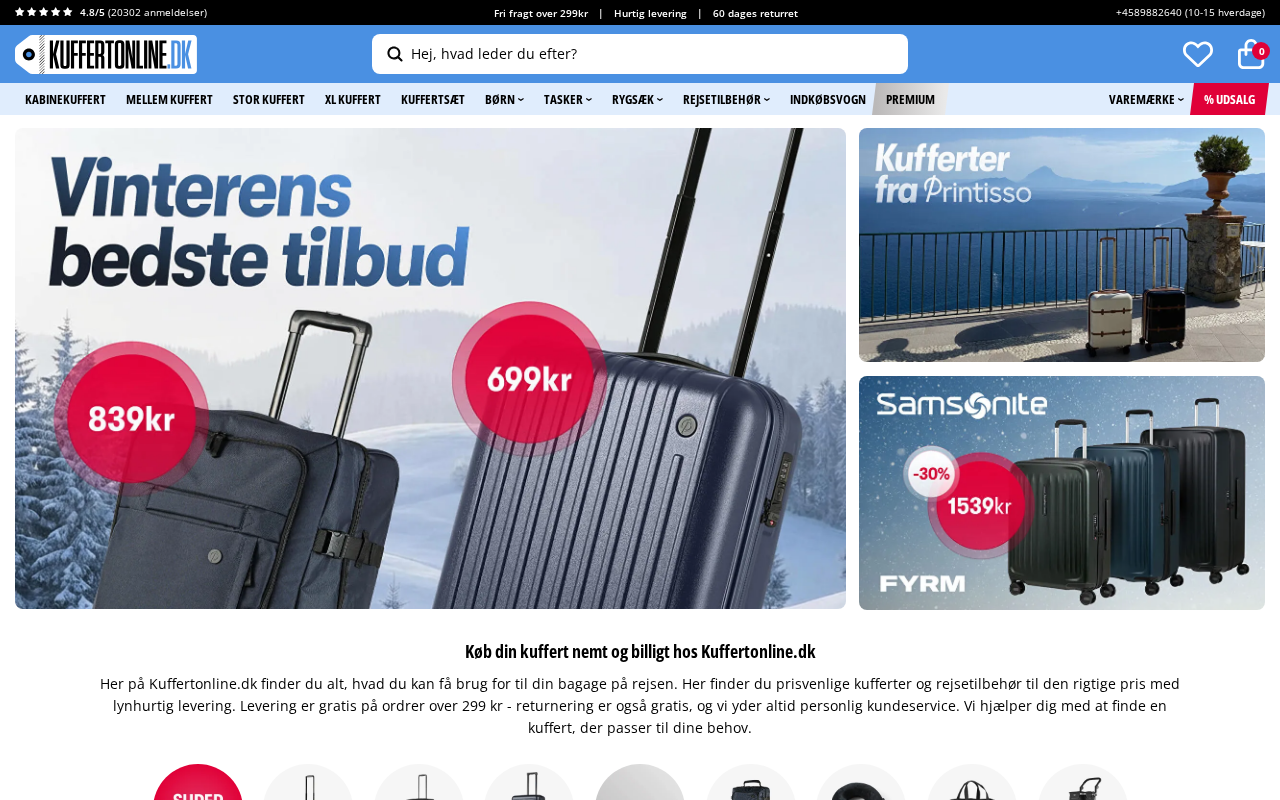Click the Kuffertonline.dk logo
Viewport: 1280px width, 800px height.
(x=106, y=54)
